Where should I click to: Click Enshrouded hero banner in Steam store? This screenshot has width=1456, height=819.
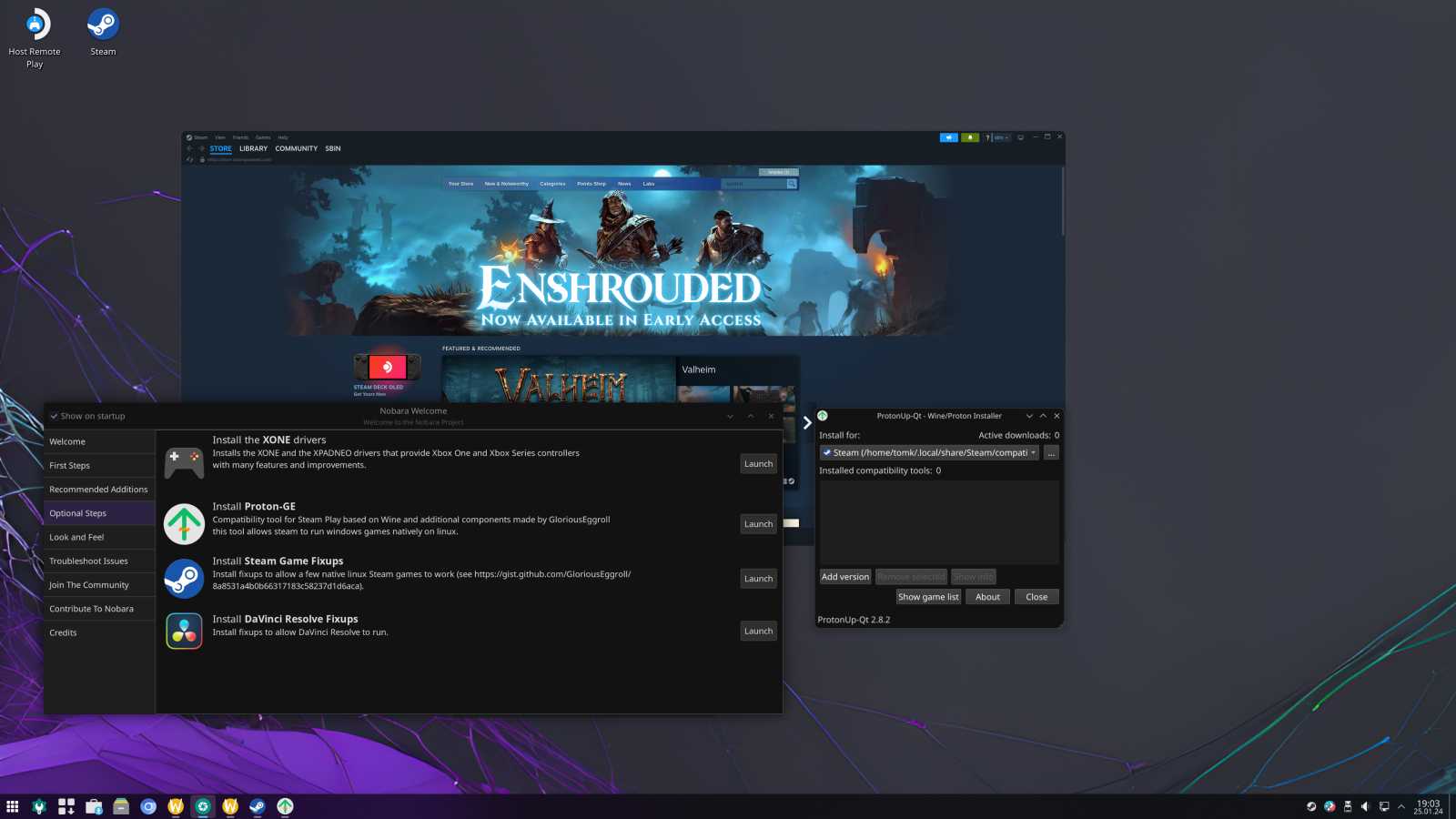coord(622,251)
